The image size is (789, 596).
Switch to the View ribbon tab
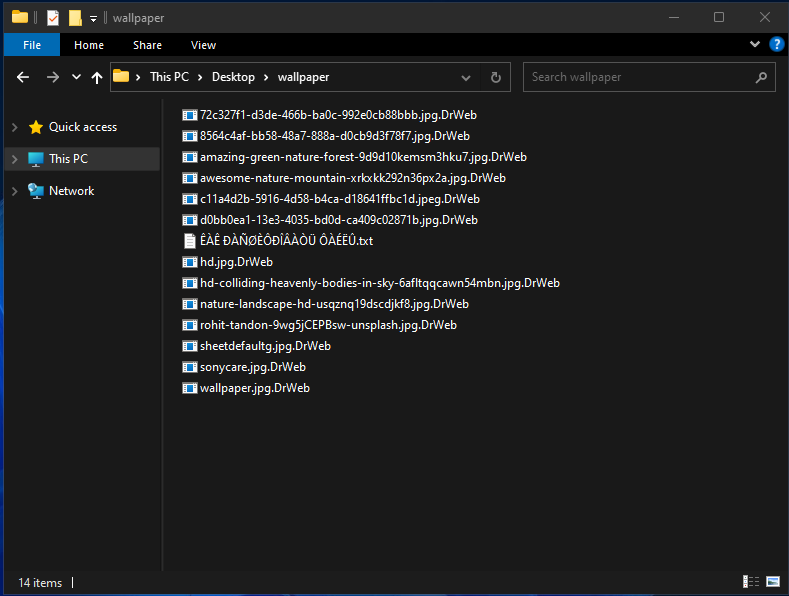tap(203, 45)
